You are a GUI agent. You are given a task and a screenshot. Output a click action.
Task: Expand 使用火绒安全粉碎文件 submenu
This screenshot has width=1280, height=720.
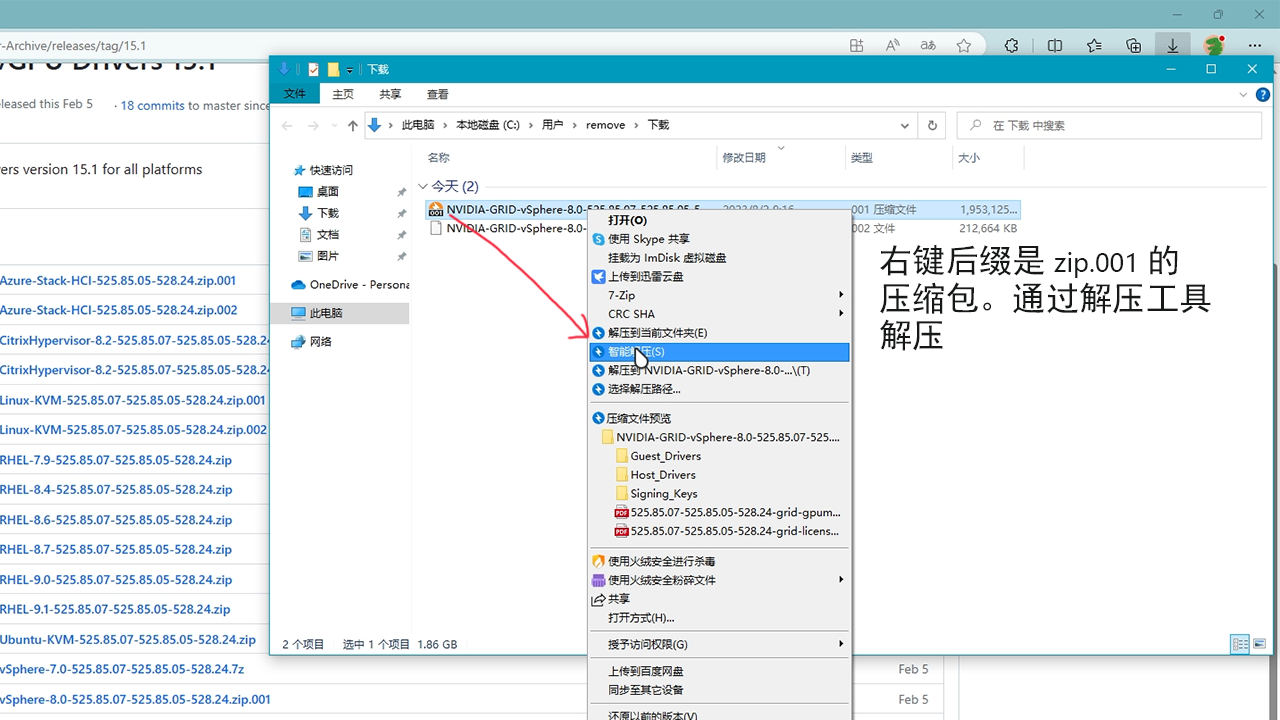720,580
